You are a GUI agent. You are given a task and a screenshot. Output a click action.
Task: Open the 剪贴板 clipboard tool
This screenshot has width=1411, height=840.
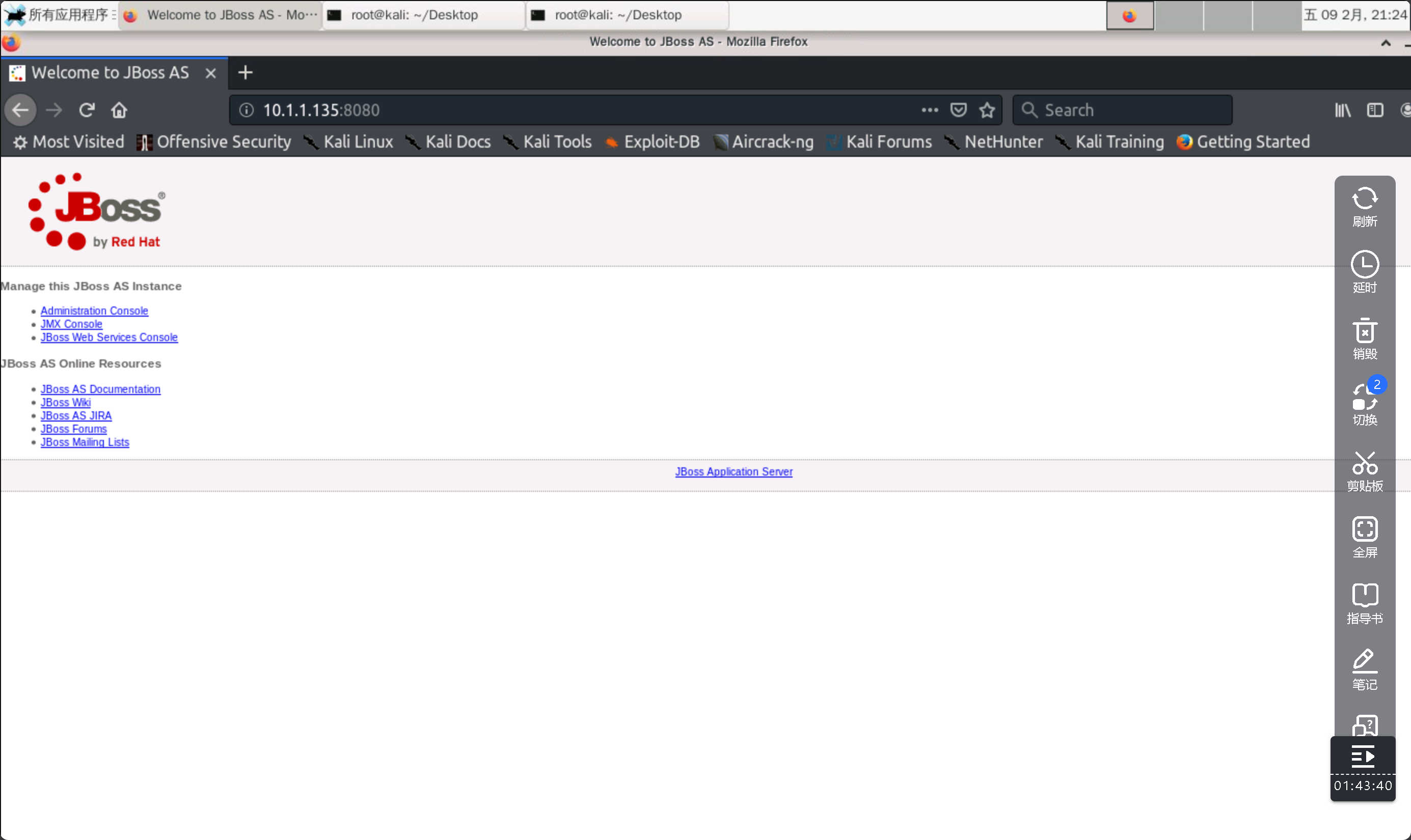coord(1365,471)
